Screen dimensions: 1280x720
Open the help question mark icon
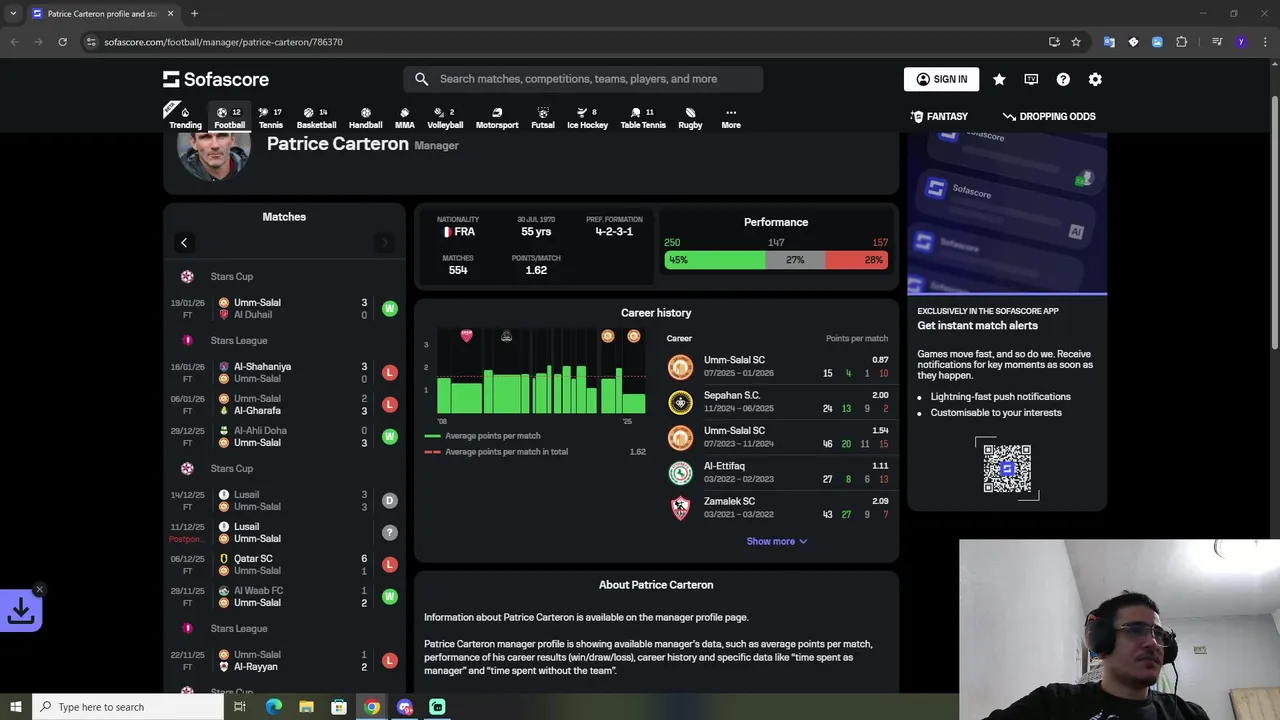tap(1063, 79)
